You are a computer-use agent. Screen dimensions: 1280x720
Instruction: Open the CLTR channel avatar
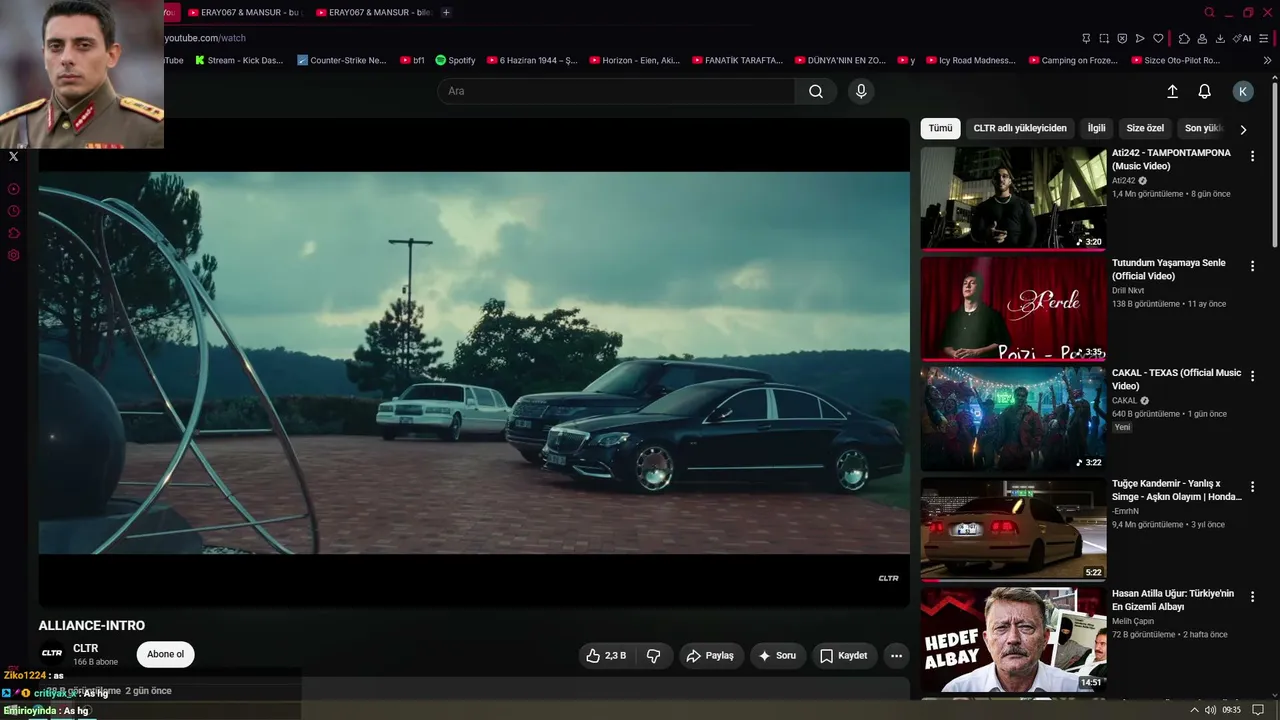[52, 654]
